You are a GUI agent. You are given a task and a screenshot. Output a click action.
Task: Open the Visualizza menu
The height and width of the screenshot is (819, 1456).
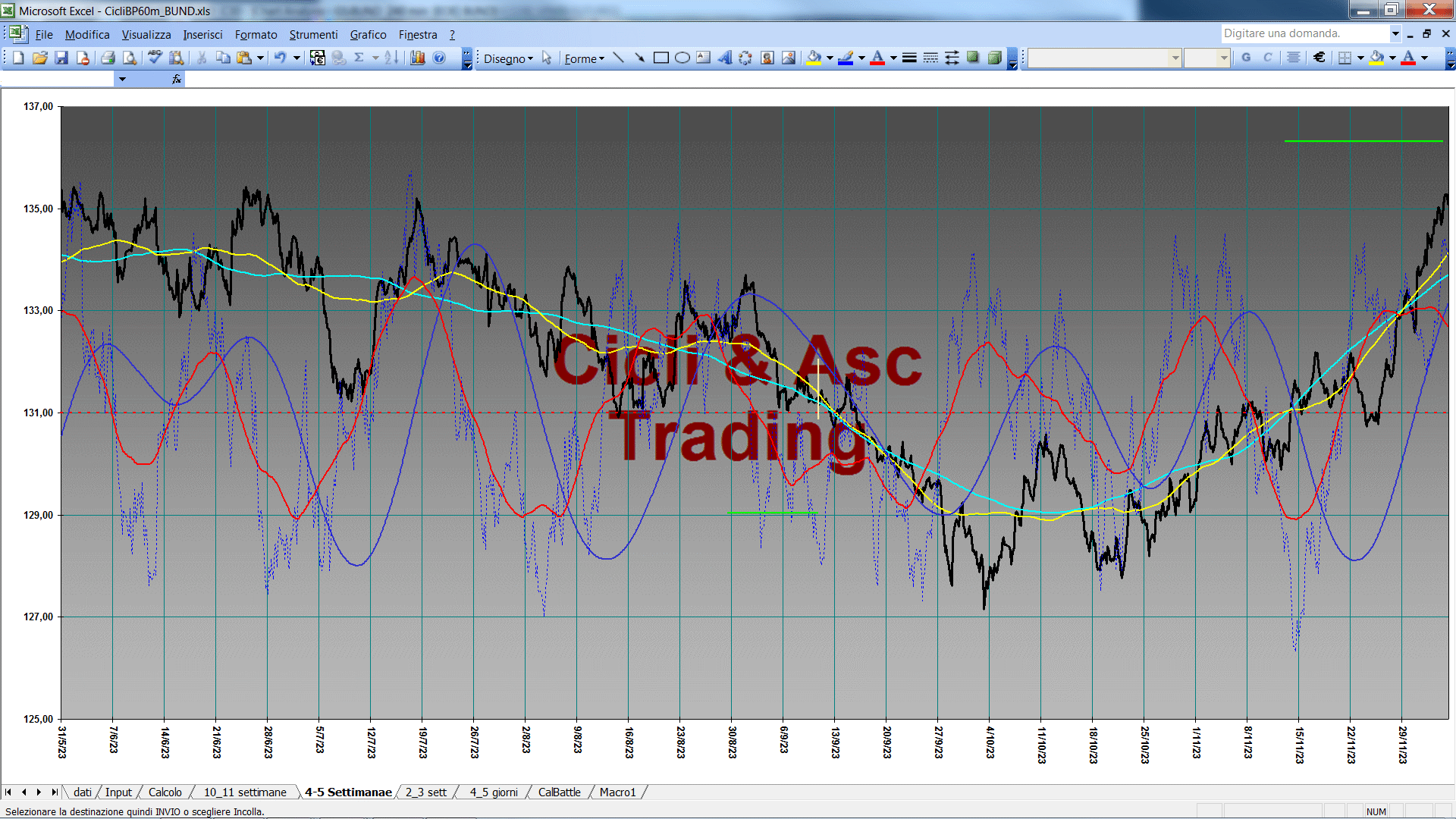pyautogui.click(x=146, y=35)
